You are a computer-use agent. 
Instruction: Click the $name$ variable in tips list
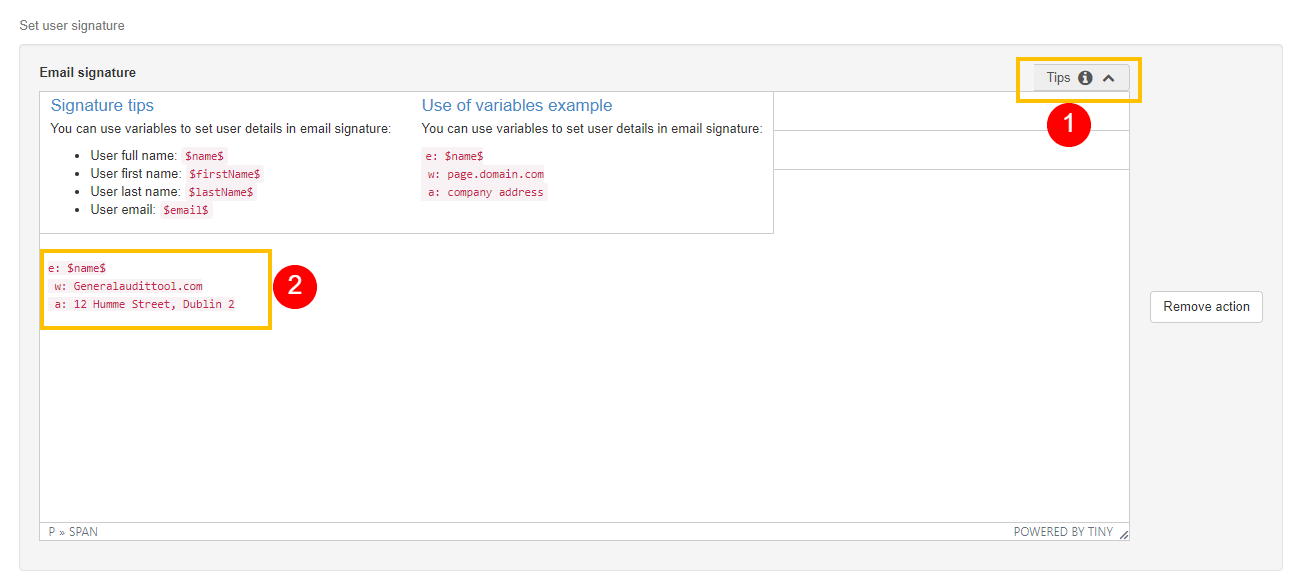click(206, 156)
